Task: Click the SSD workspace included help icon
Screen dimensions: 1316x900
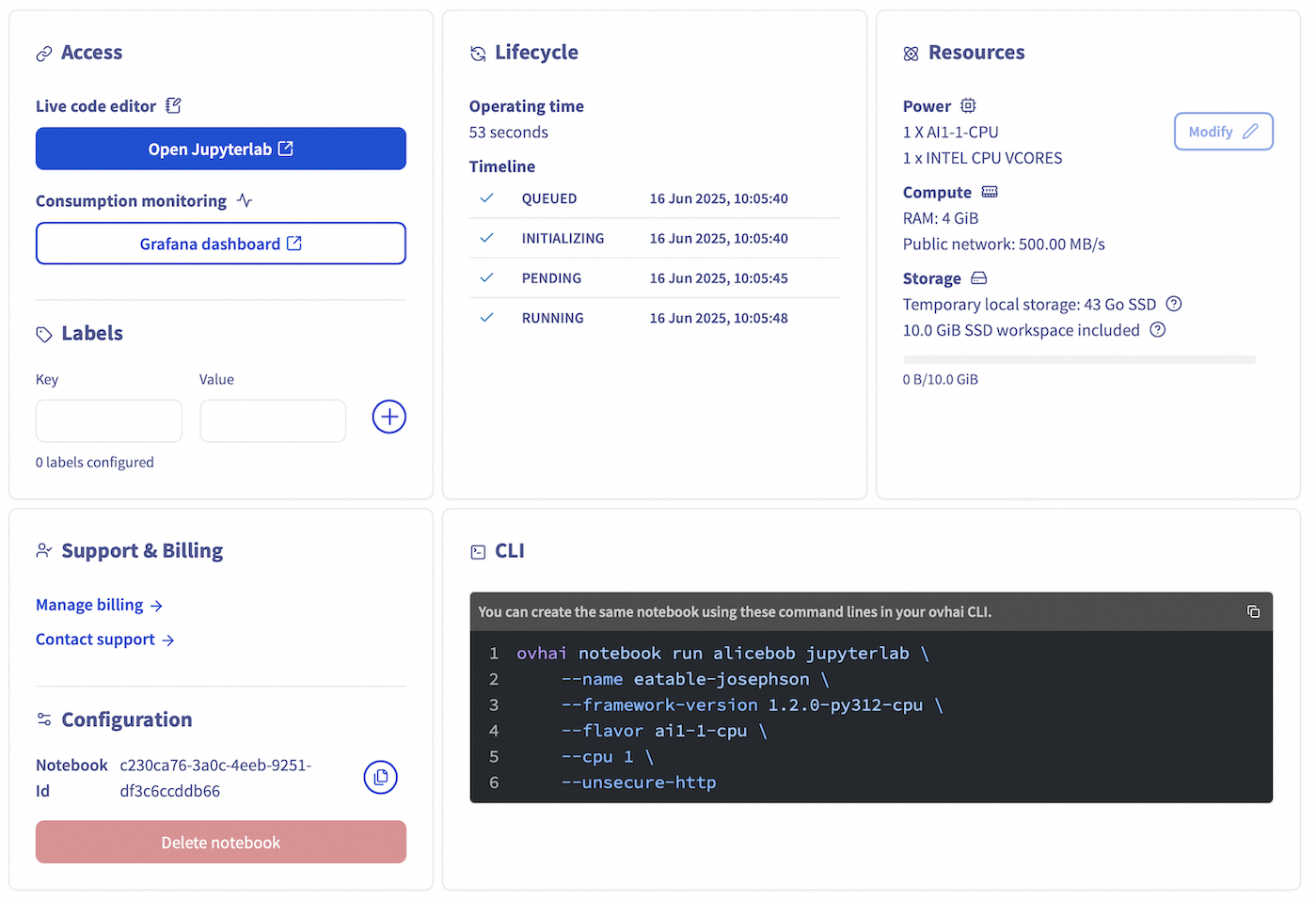Action: [1157, 330]
